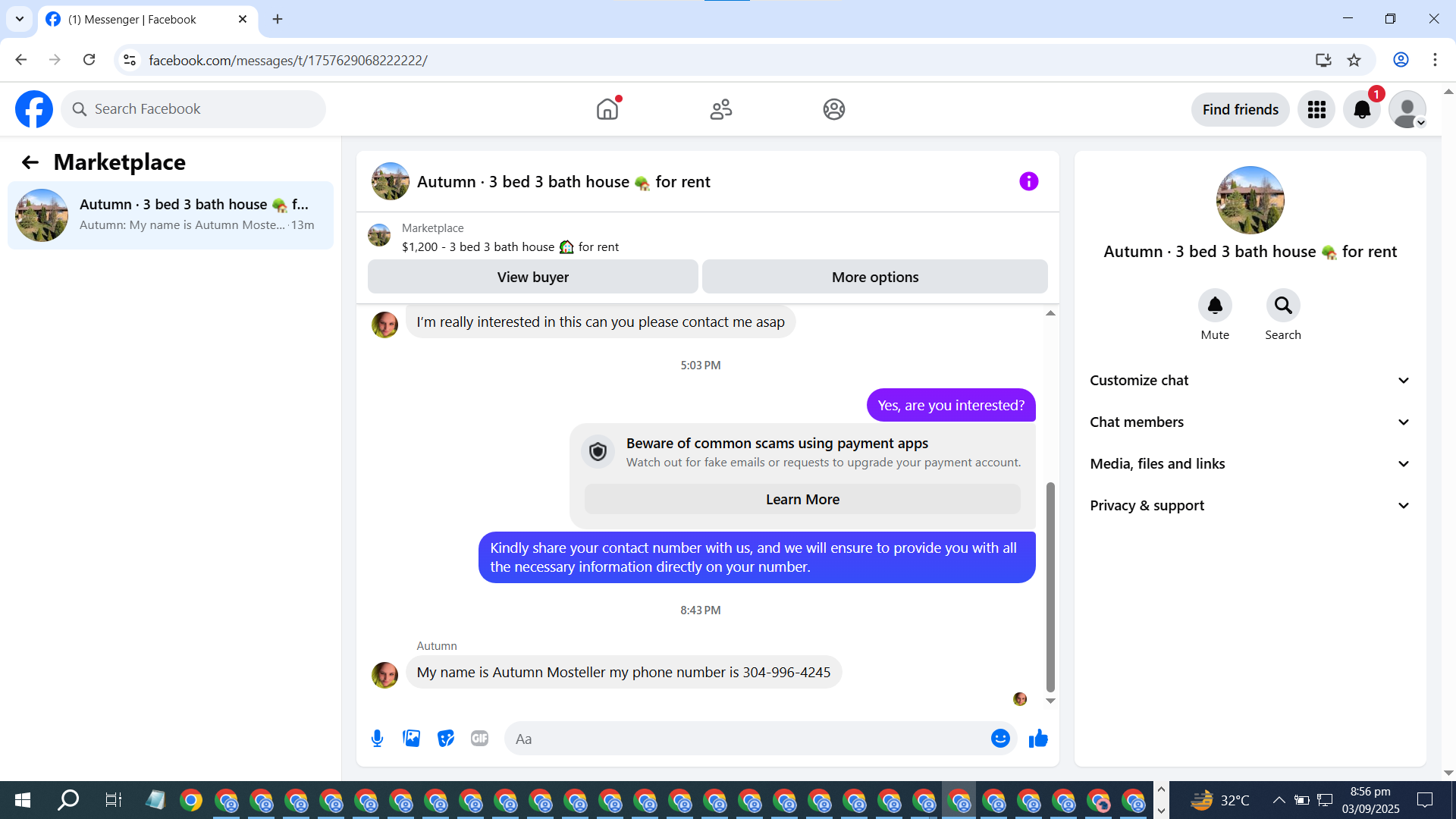Click the $1,200 listing title link
Screen dimensions: 1456x819
510,247
